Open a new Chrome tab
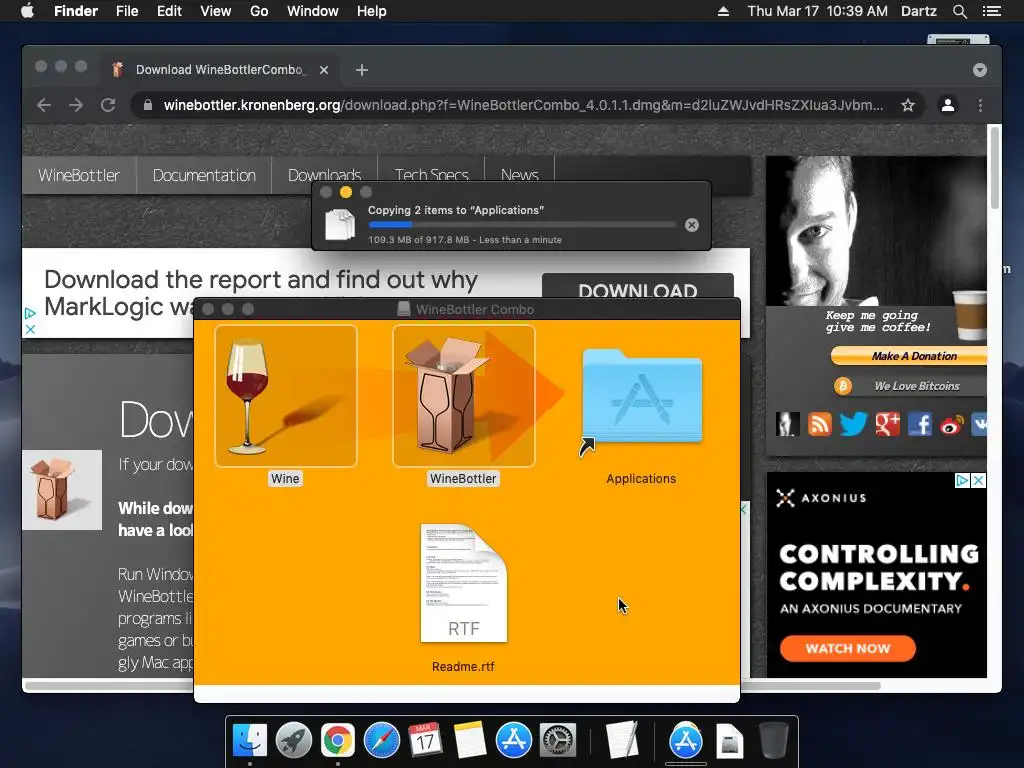 tap(362, 70)
